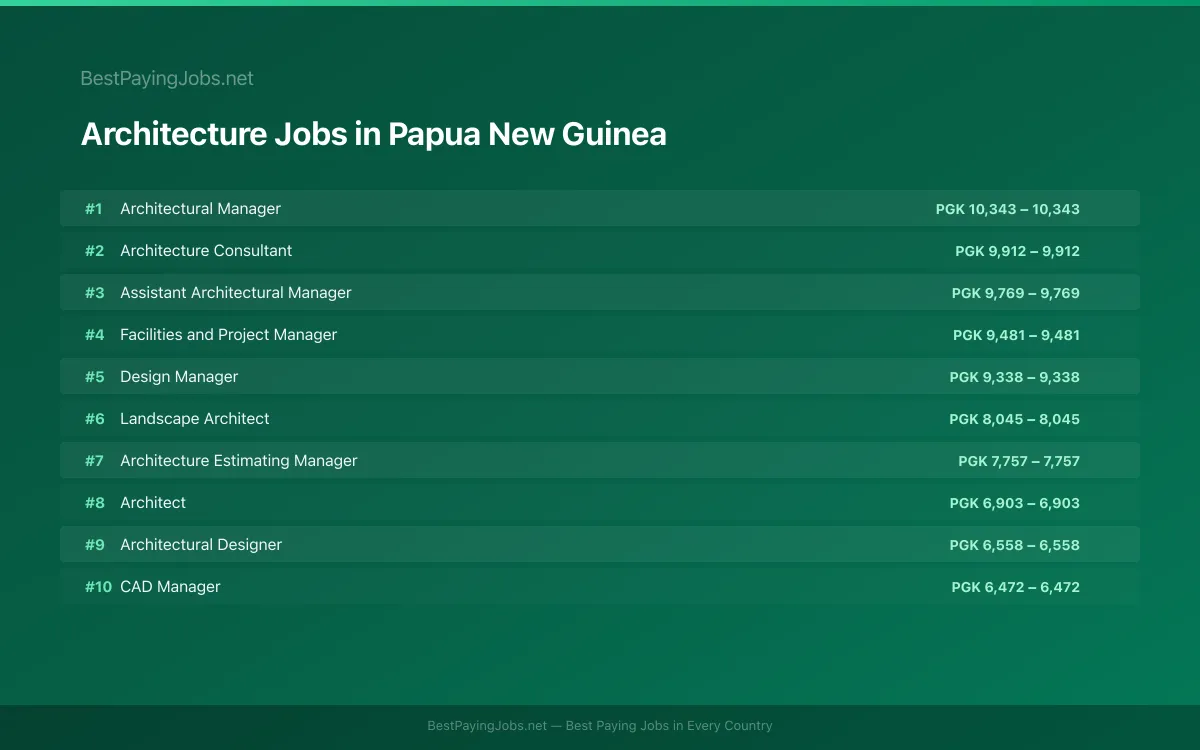The width and height of the screenshot is (1200, 750).
Task: Click the #8 rank number
Action: (94, 503)
